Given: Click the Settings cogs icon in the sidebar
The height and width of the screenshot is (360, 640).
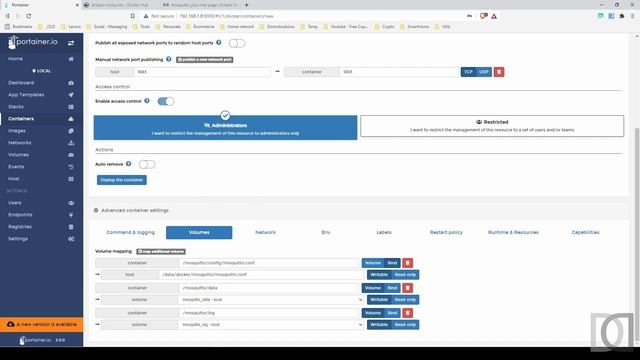Looking at the screenshot, I should [71, 239].
